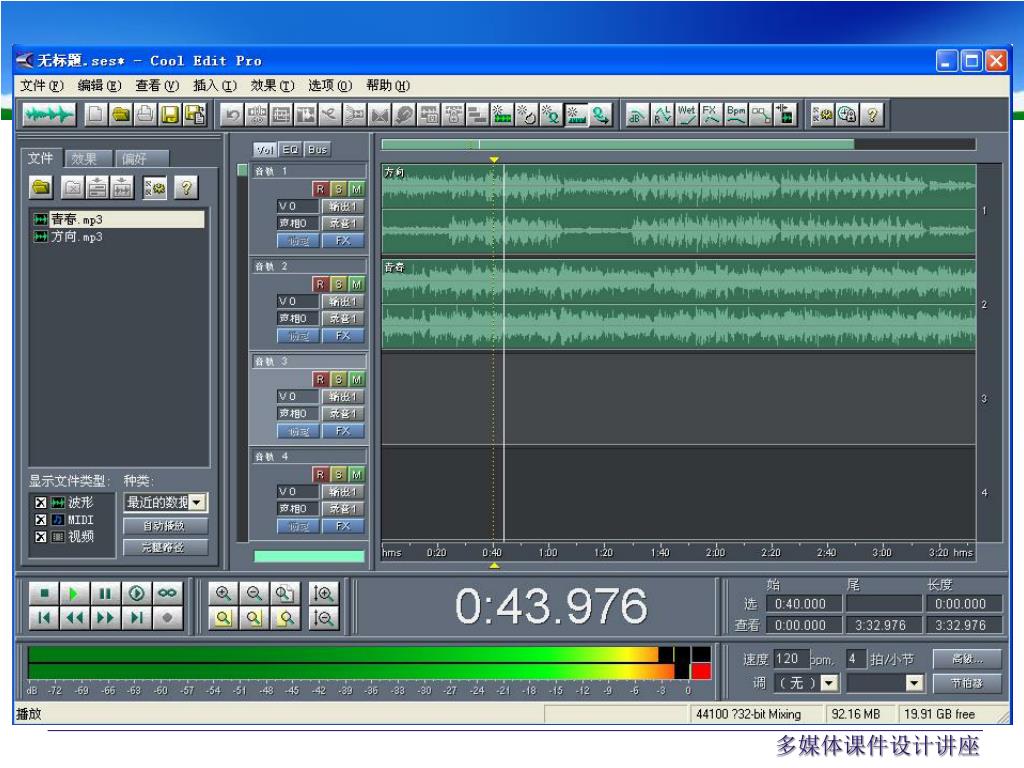Toggle the 波形 file type checkbox

pos(40,502)
